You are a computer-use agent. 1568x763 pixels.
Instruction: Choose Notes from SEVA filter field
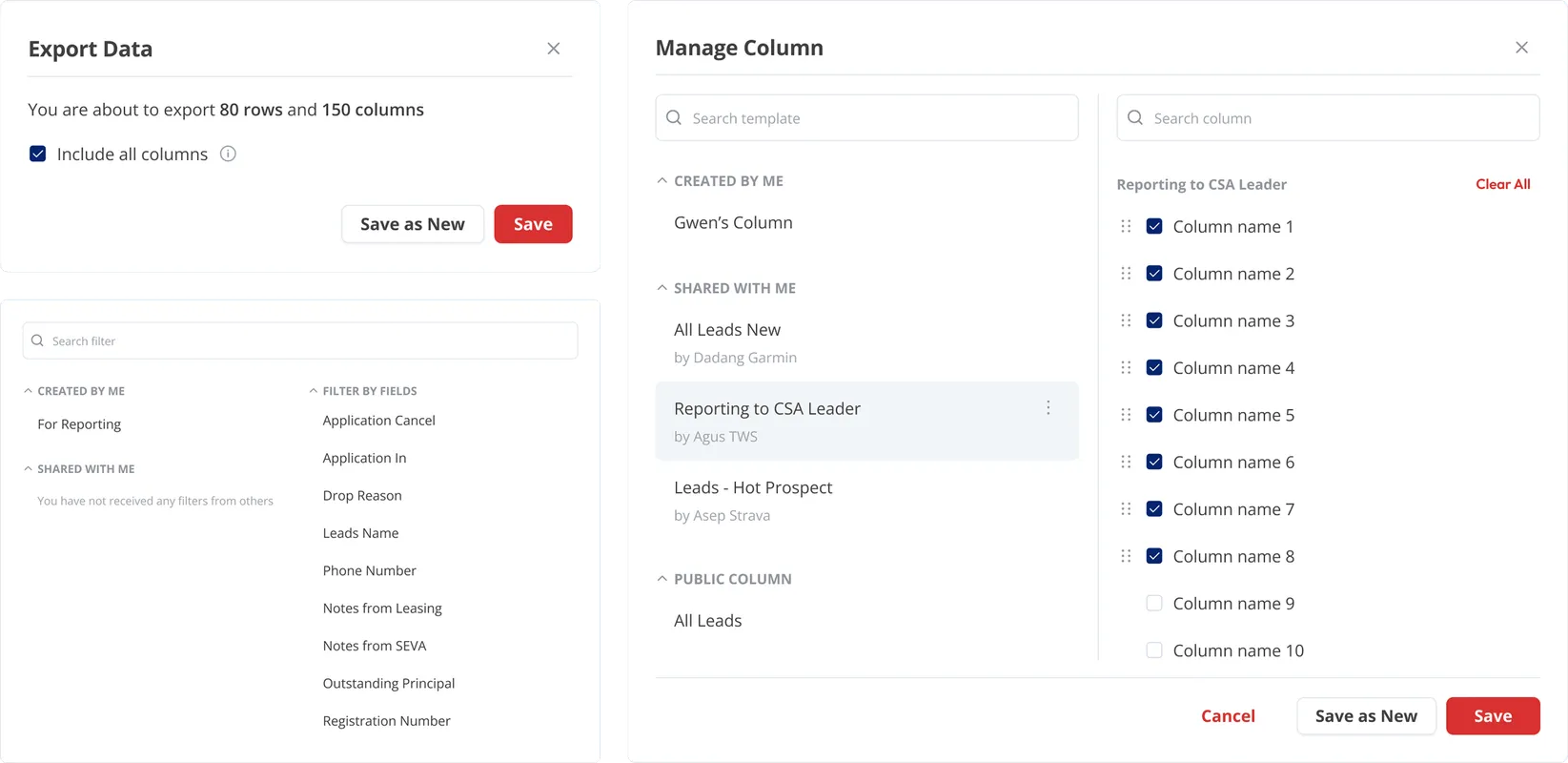[375, 646]
